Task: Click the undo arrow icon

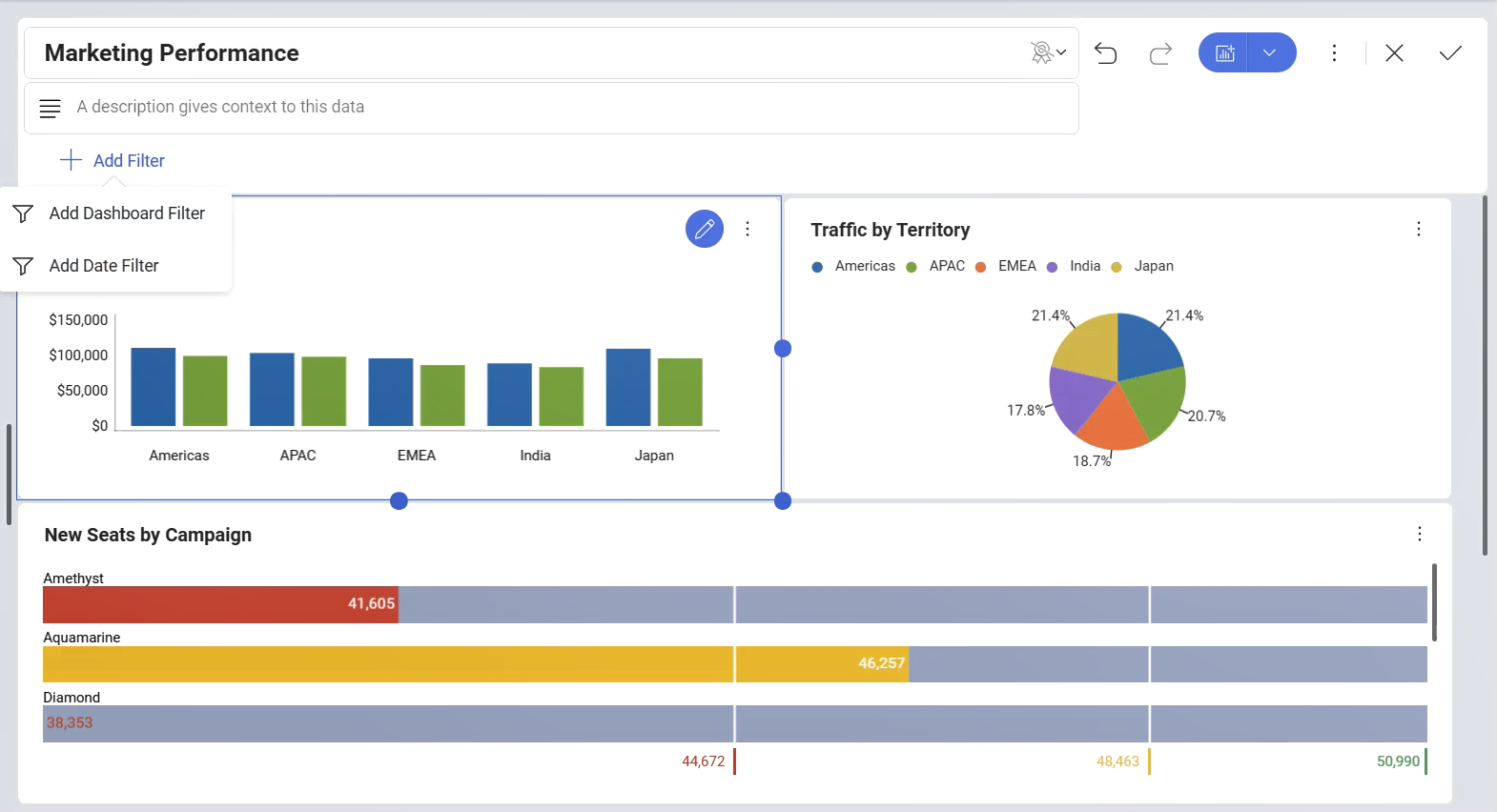Action: pos(1106,53)
